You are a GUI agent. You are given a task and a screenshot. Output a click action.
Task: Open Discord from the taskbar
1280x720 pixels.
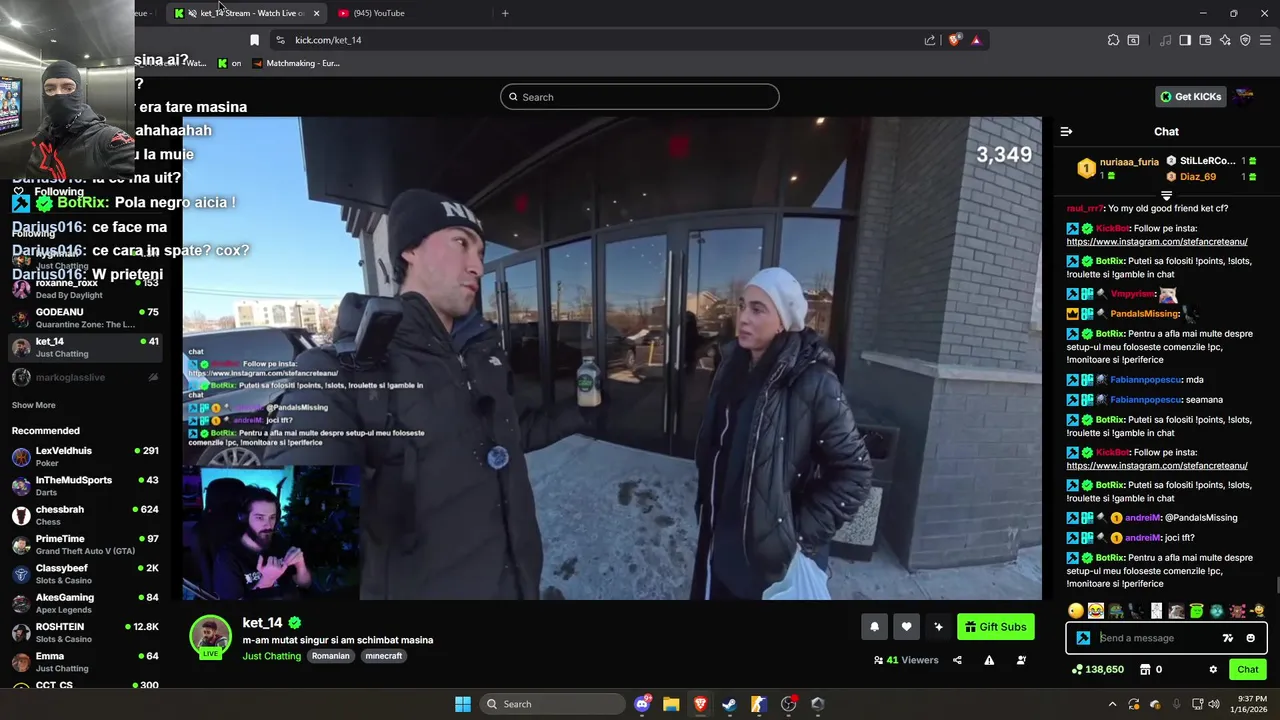click(x=642, y=704)
